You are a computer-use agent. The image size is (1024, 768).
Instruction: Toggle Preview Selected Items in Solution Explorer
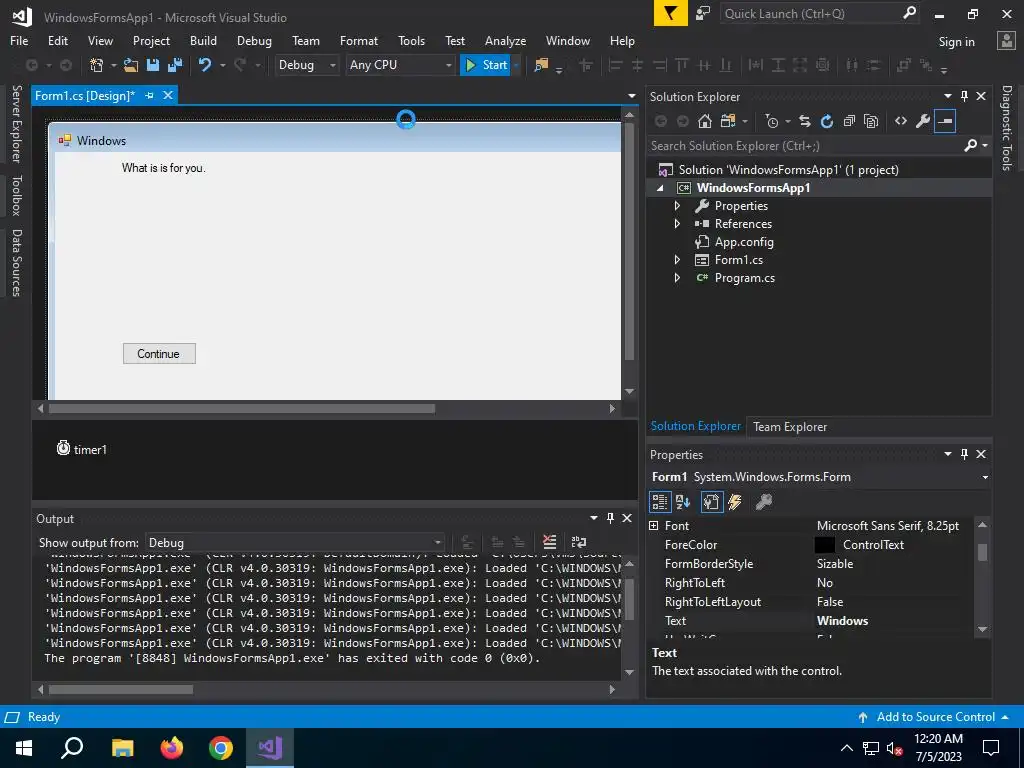coord(945,121)
